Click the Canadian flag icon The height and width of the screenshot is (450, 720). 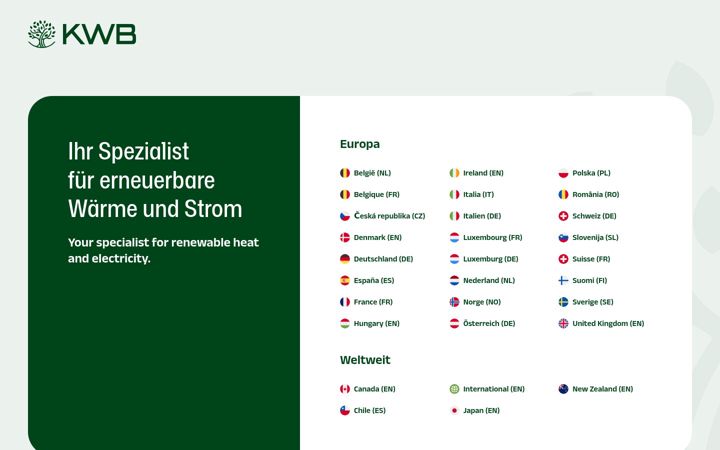click(345, 389)
